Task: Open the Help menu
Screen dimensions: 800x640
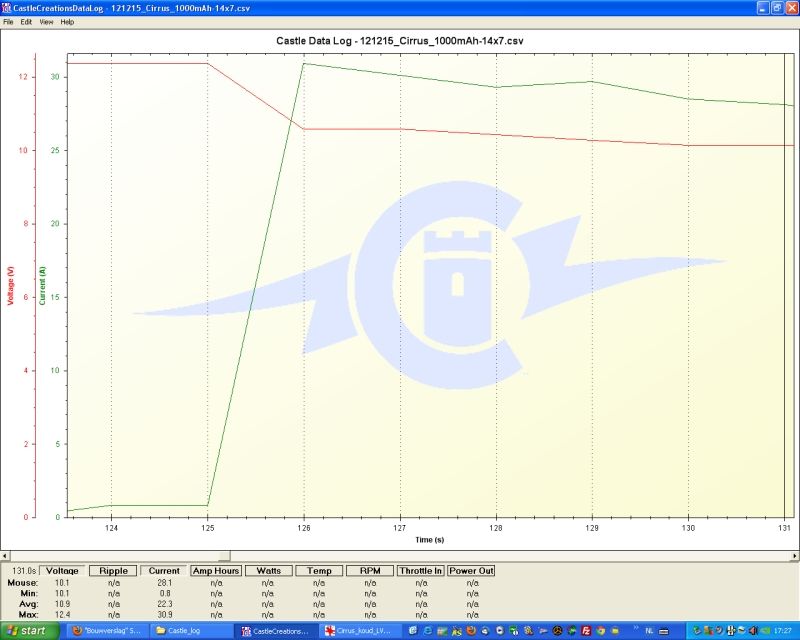Action: coord(67,22)
